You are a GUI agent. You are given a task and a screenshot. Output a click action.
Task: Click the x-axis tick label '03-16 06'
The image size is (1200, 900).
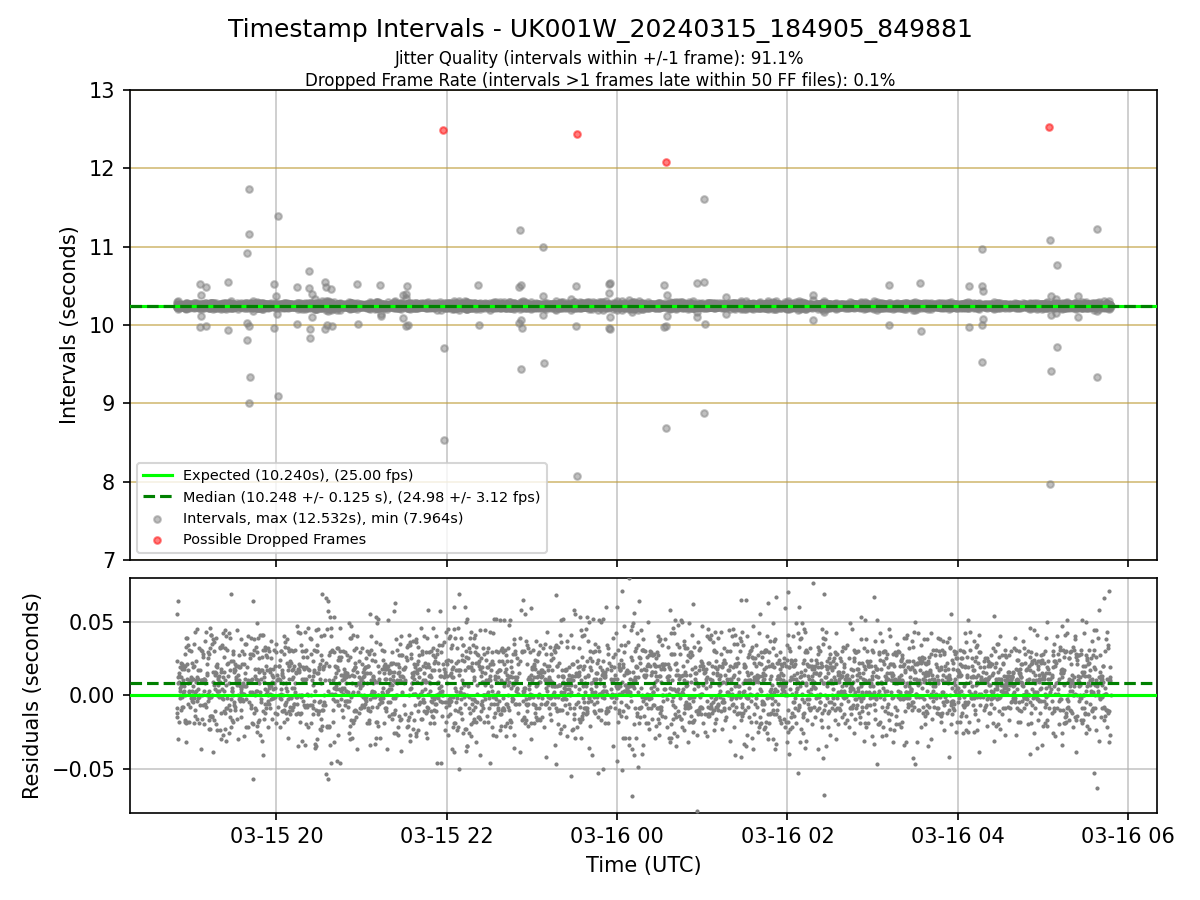coord(1128,836)
